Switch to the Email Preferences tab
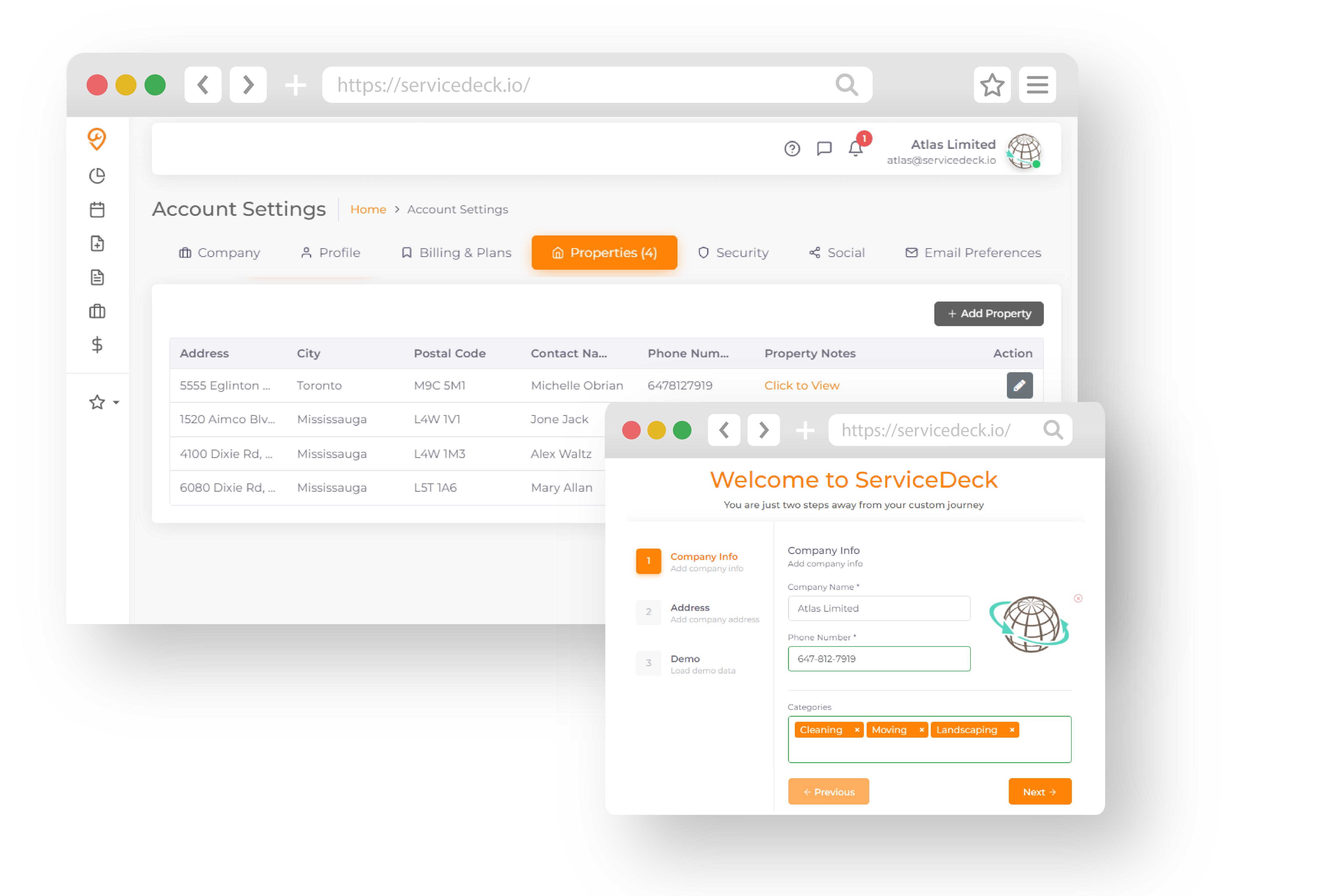 coord(973,252)
